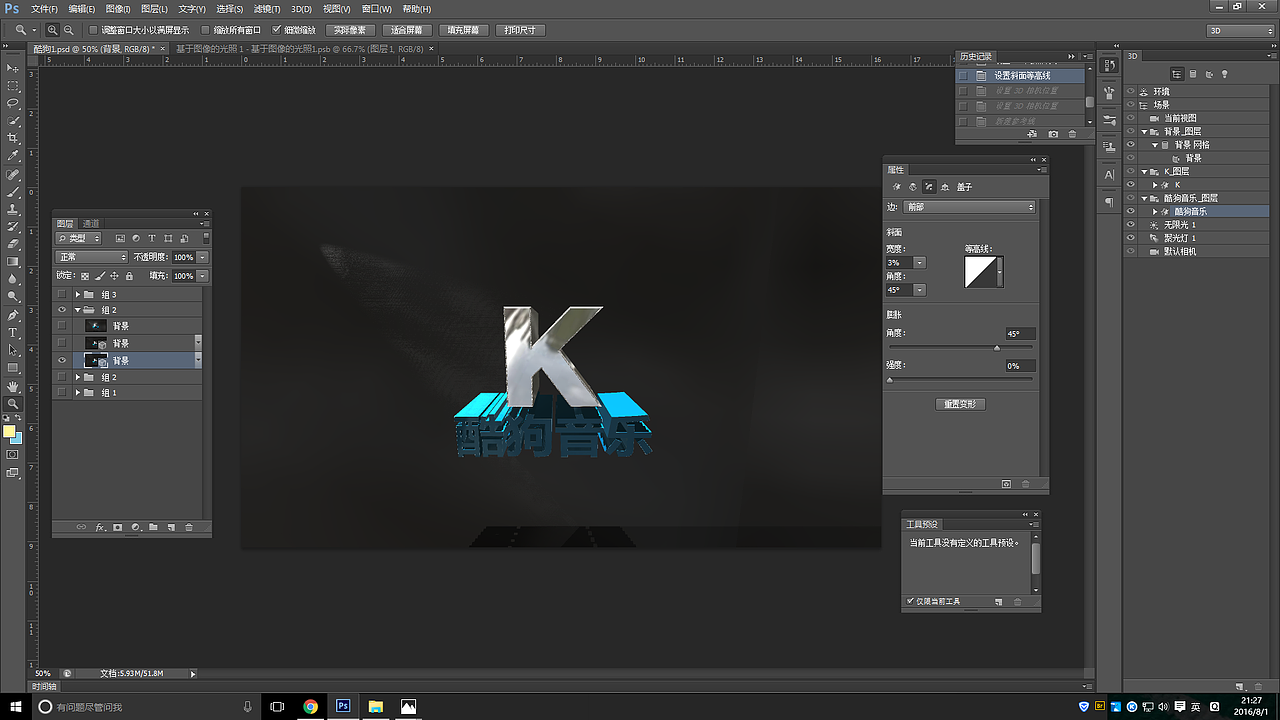
Task: Select the Crop tool
Action: (x=13, y=138)
